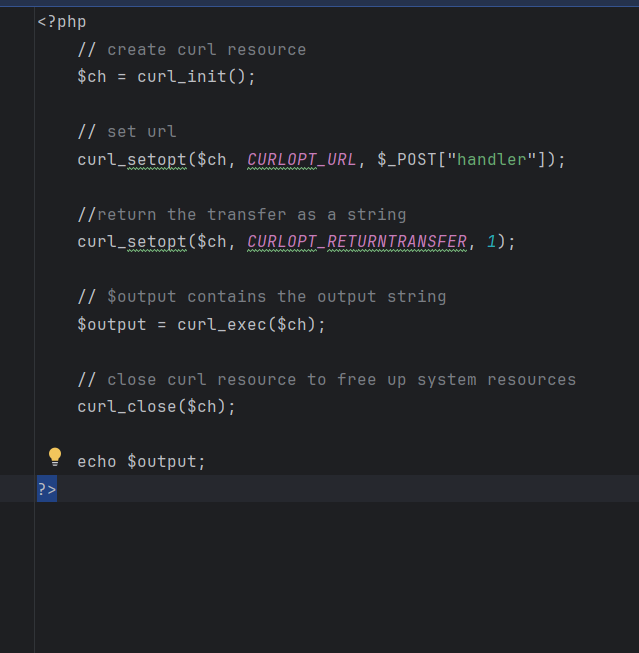Click the numeric value 1 after CURLOPT_RETURNTRANSFER
The image size is (639, 653).
point(491,242)
